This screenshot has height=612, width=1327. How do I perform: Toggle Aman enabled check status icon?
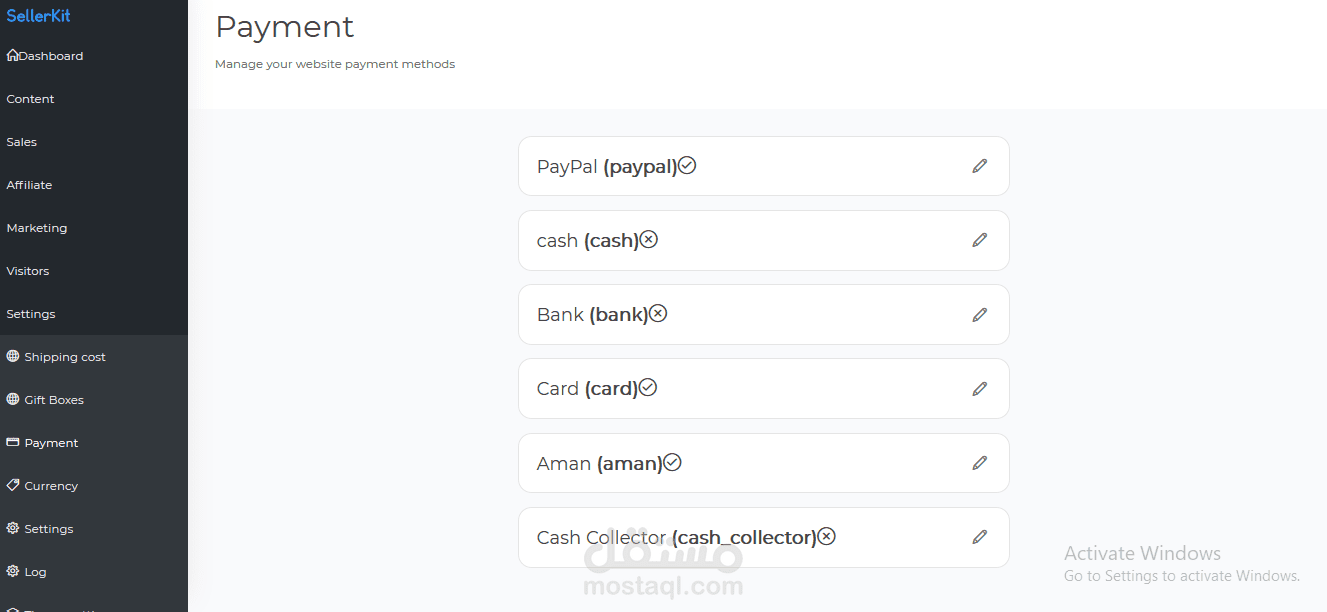click(672, 462)
